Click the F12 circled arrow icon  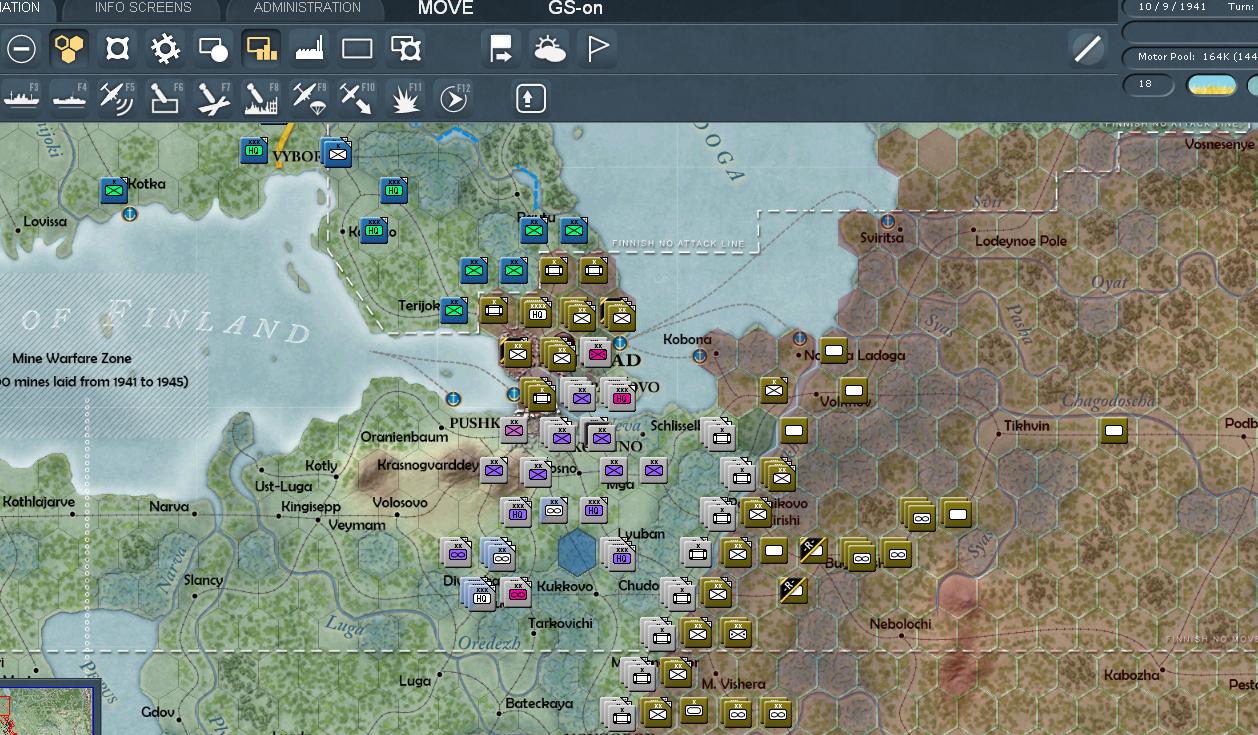453,98
